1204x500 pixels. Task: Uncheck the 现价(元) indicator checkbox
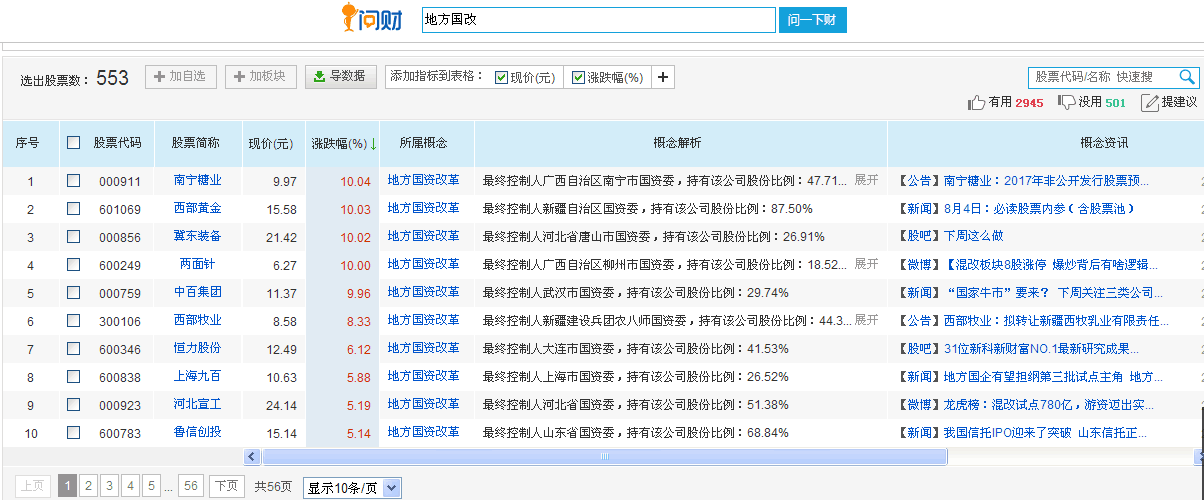tap(502, 78)
